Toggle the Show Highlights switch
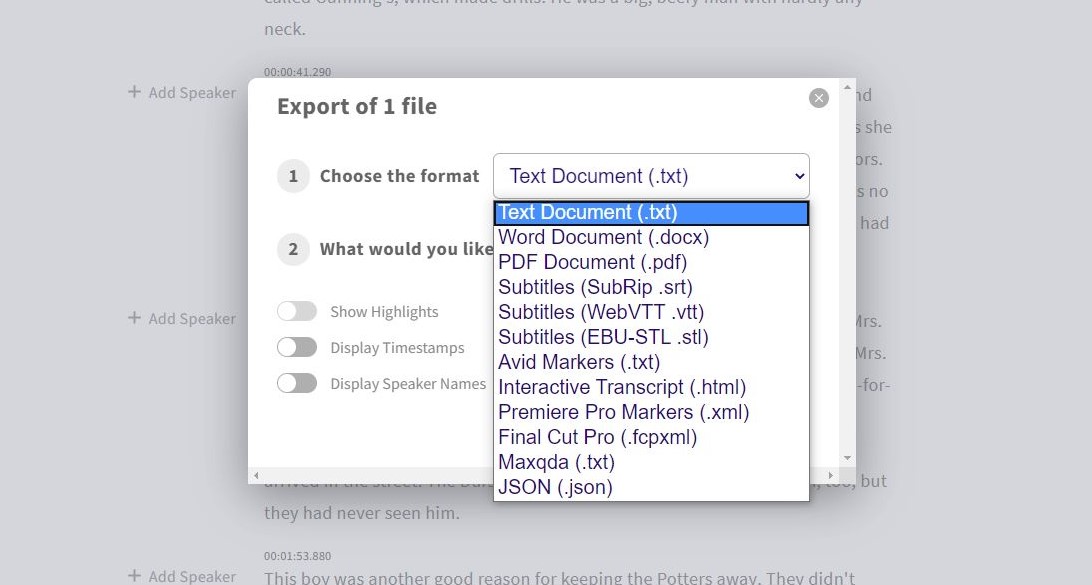The width and height of the screenshot is (1092, 585). click(297, 311)
